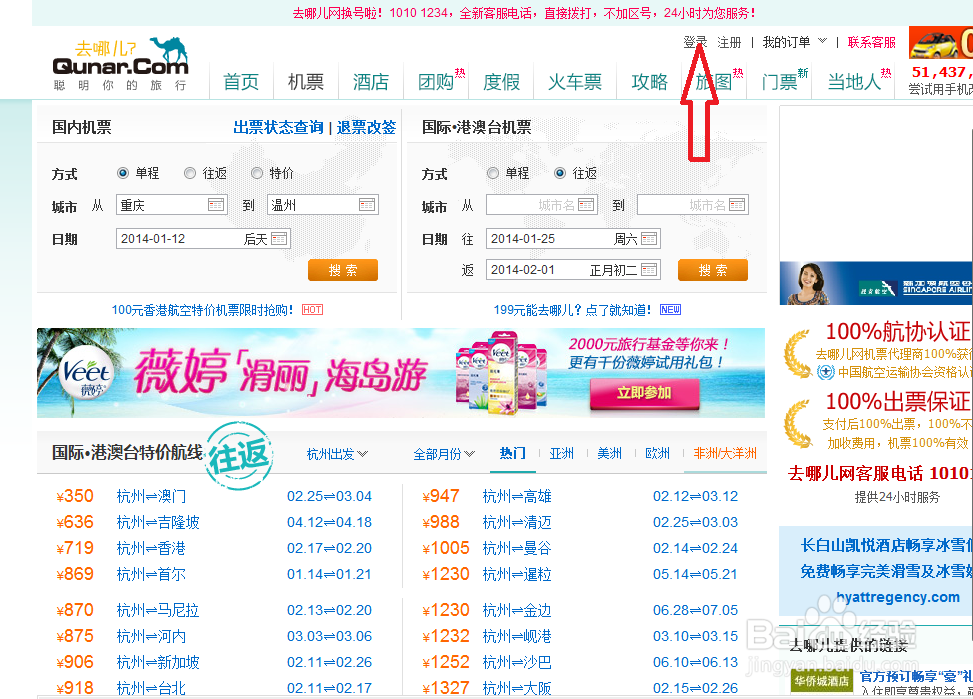Open 杭州出发 departure city dropdown

coord(337,454)
